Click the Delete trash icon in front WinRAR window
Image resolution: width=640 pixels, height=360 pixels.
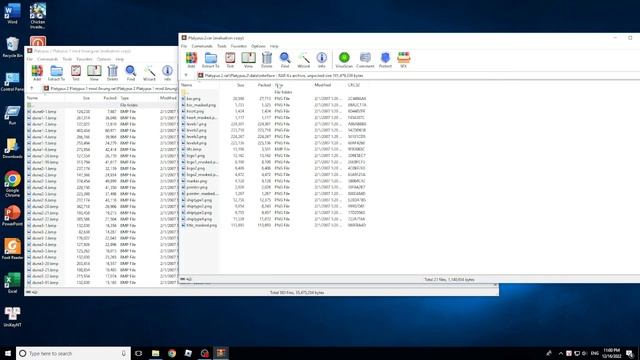click(x=267, y=60)
